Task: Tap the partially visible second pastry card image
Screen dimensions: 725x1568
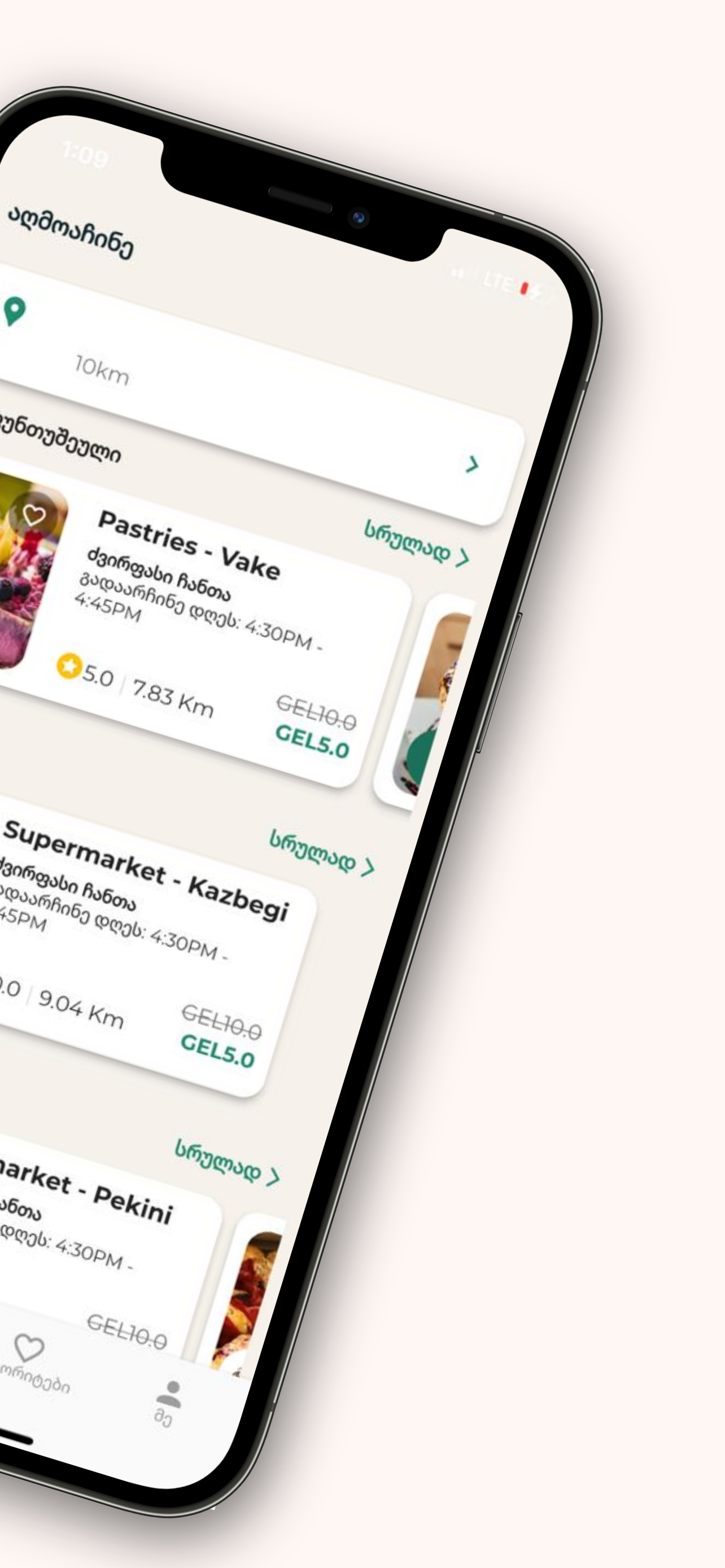Action: coord(431,704)
